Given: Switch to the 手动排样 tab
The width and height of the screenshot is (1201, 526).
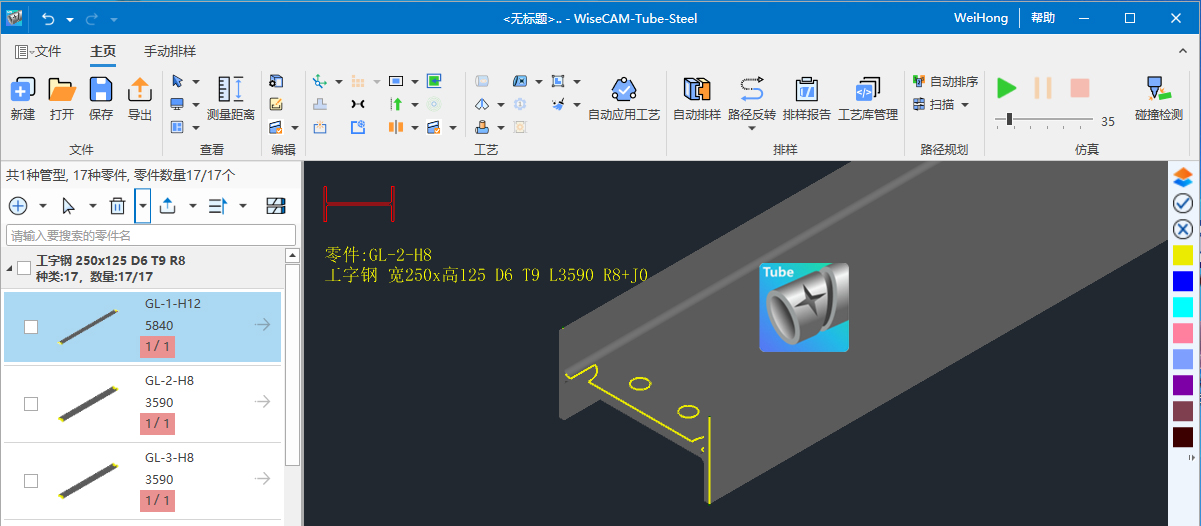Looking at the screenshot, I should click(169, 52).
